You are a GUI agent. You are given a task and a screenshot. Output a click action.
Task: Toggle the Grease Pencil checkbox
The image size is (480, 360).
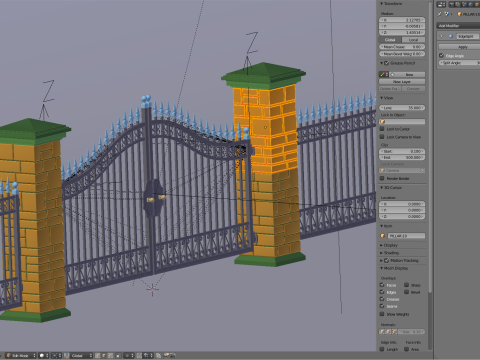[387, 63]
